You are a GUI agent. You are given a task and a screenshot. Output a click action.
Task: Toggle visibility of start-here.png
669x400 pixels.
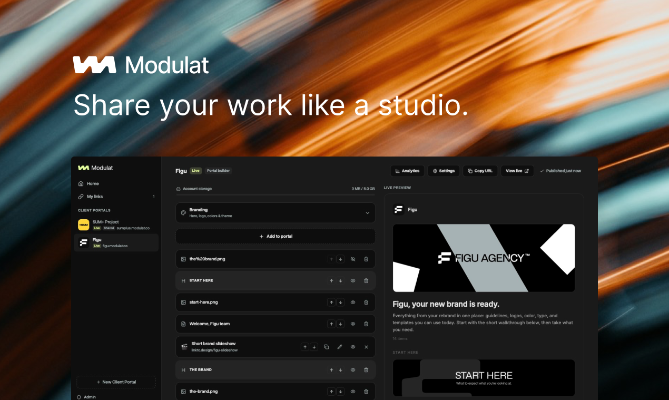[x=353, y=302]
